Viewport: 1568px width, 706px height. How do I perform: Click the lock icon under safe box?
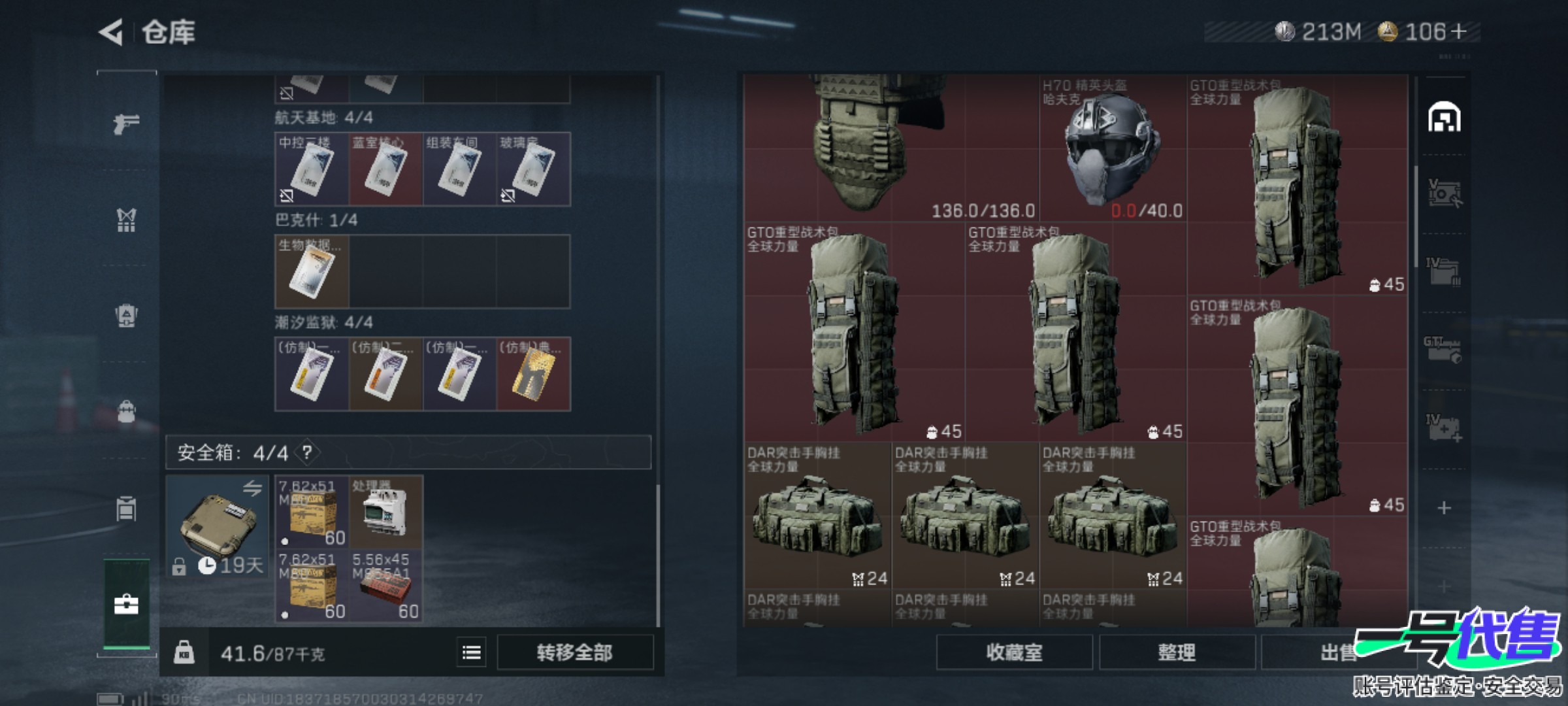coord(179,566)
